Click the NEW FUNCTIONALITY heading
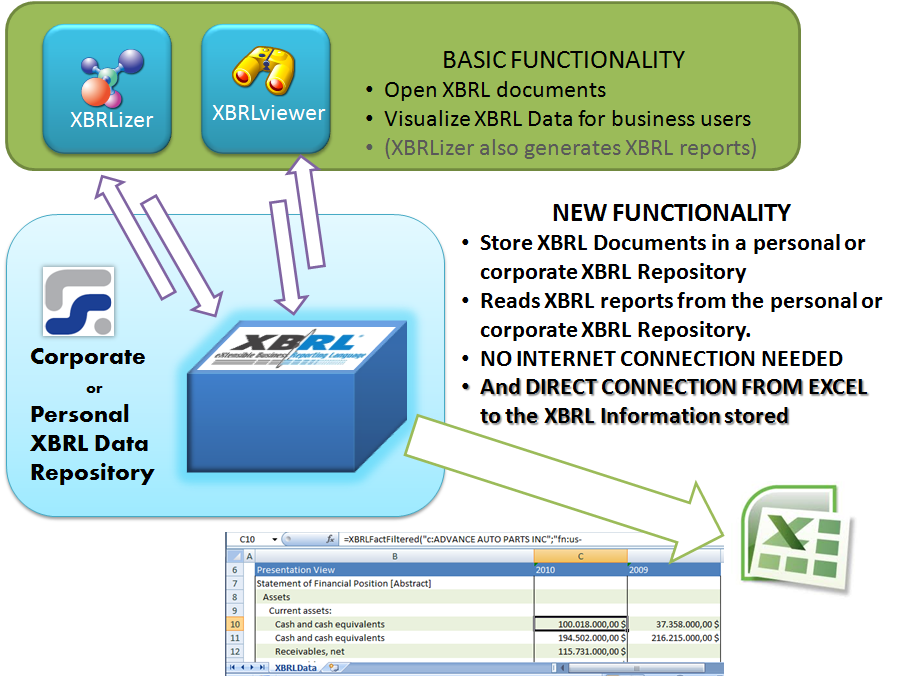Viewport: 904px width, 677px height. pyautogui.click(x=671, y=213)
